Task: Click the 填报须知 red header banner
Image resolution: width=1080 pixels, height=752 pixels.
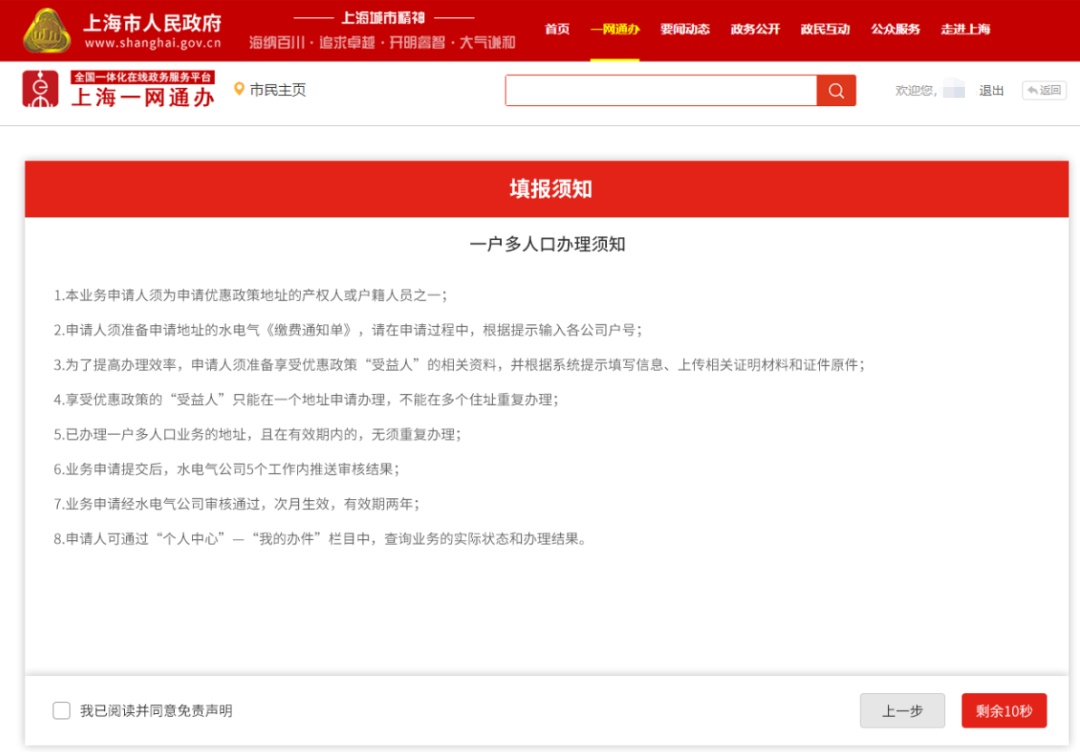Action: tap(547, 189)
